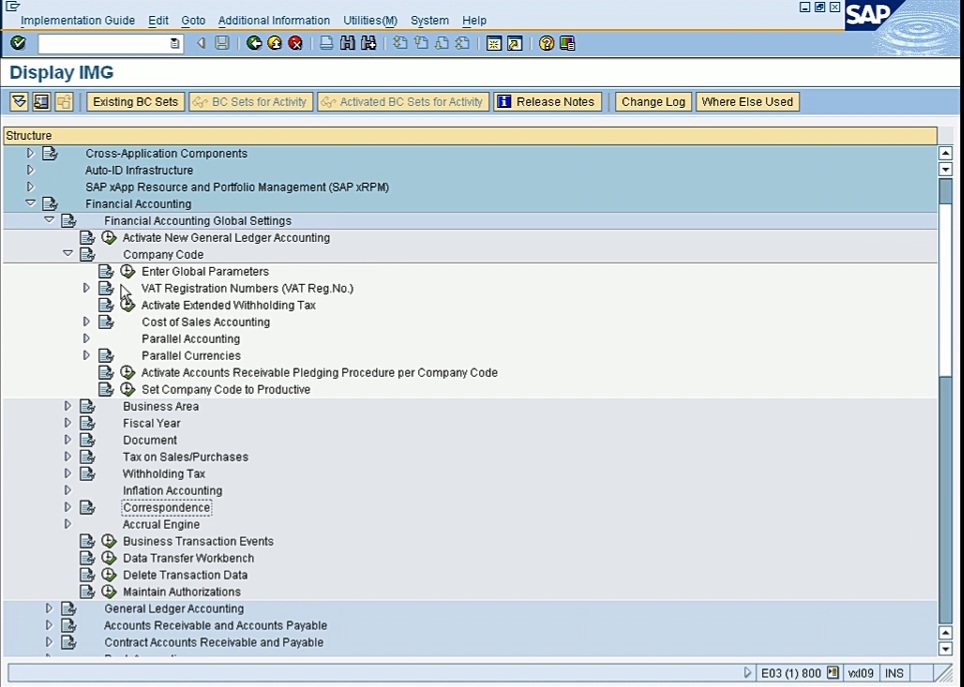Screen dimensions: 964x687
Task: Click the yellow Help question mark icon
Action: [x=546, y=43]
